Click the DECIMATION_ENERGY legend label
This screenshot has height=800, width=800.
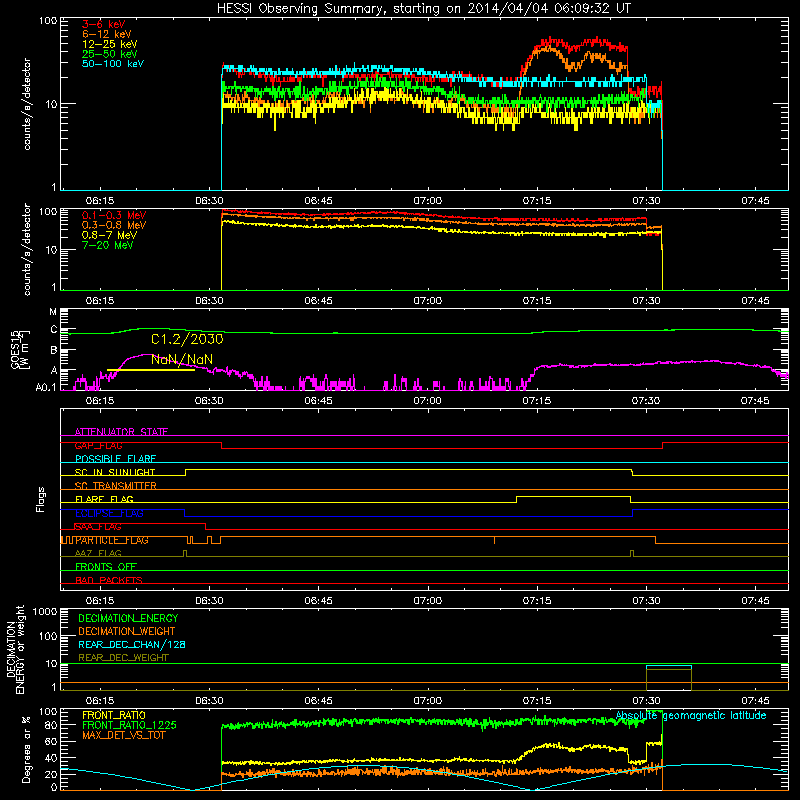tap(128, 618)
